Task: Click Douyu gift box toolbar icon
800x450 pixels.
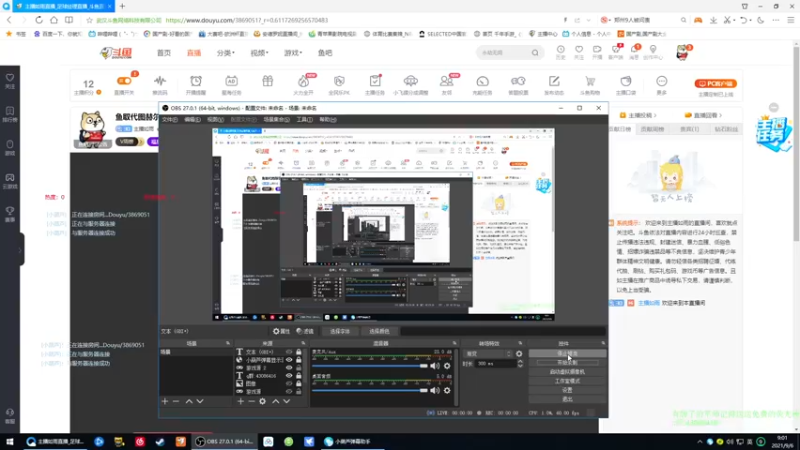Action: 268,81
